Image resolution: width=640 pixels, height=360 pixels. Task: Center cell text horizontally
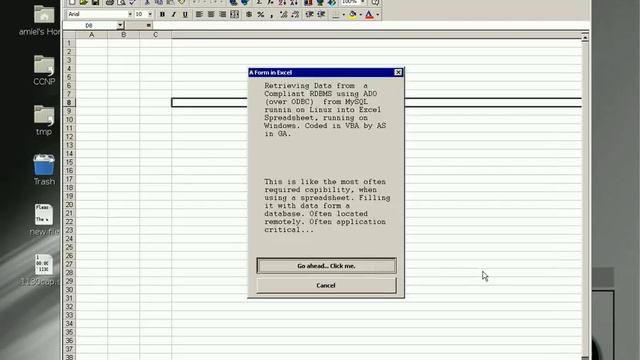pyautogui.click(x=211, y=15)
